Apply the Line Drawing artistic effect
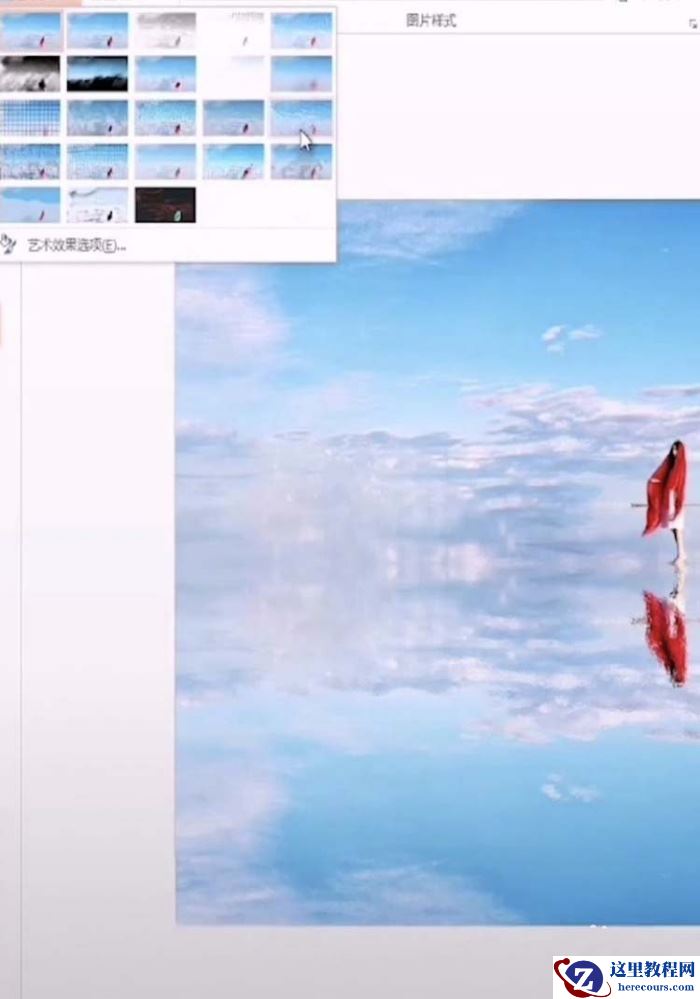The height and width of the screenshot is (999, 700). (301, 31)
